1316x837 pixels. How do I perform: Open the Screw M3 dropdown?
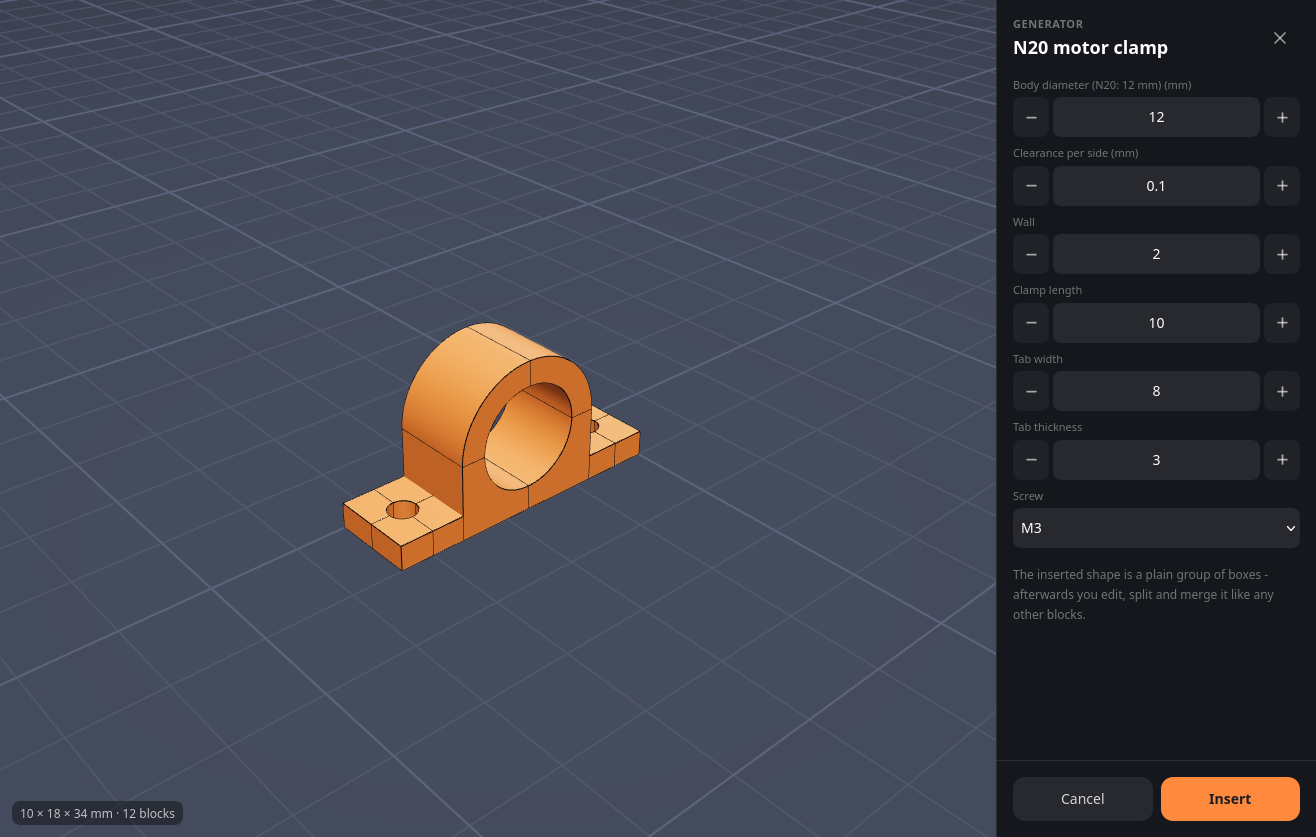coord(1156,528)
